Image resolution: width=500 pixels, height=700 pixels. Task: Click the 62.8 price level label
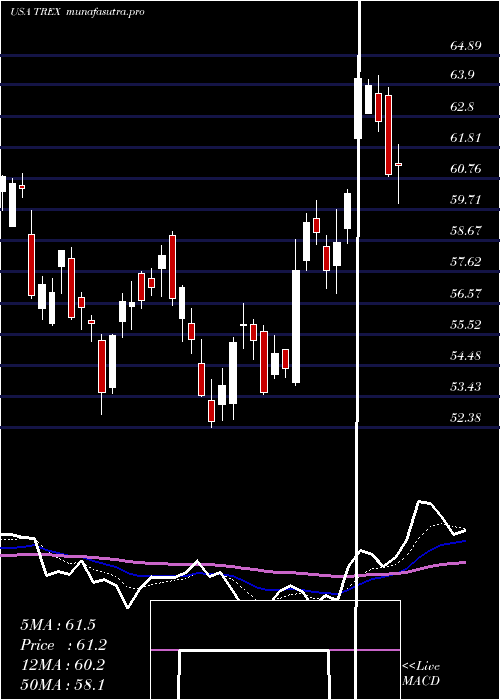[462, 107]
